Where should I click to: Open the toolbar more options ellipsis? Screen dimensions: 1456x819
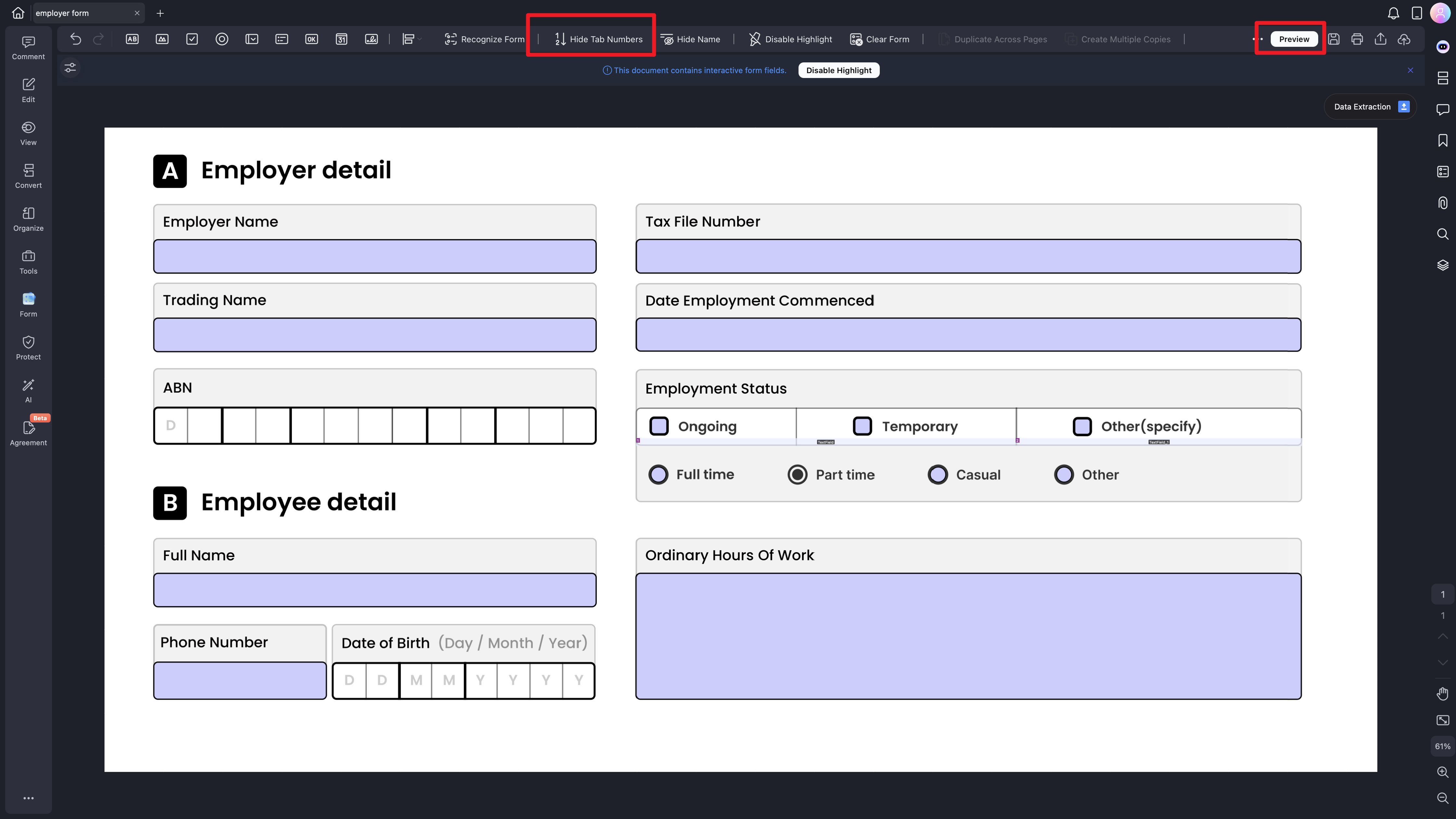[x=1257, y=39]
